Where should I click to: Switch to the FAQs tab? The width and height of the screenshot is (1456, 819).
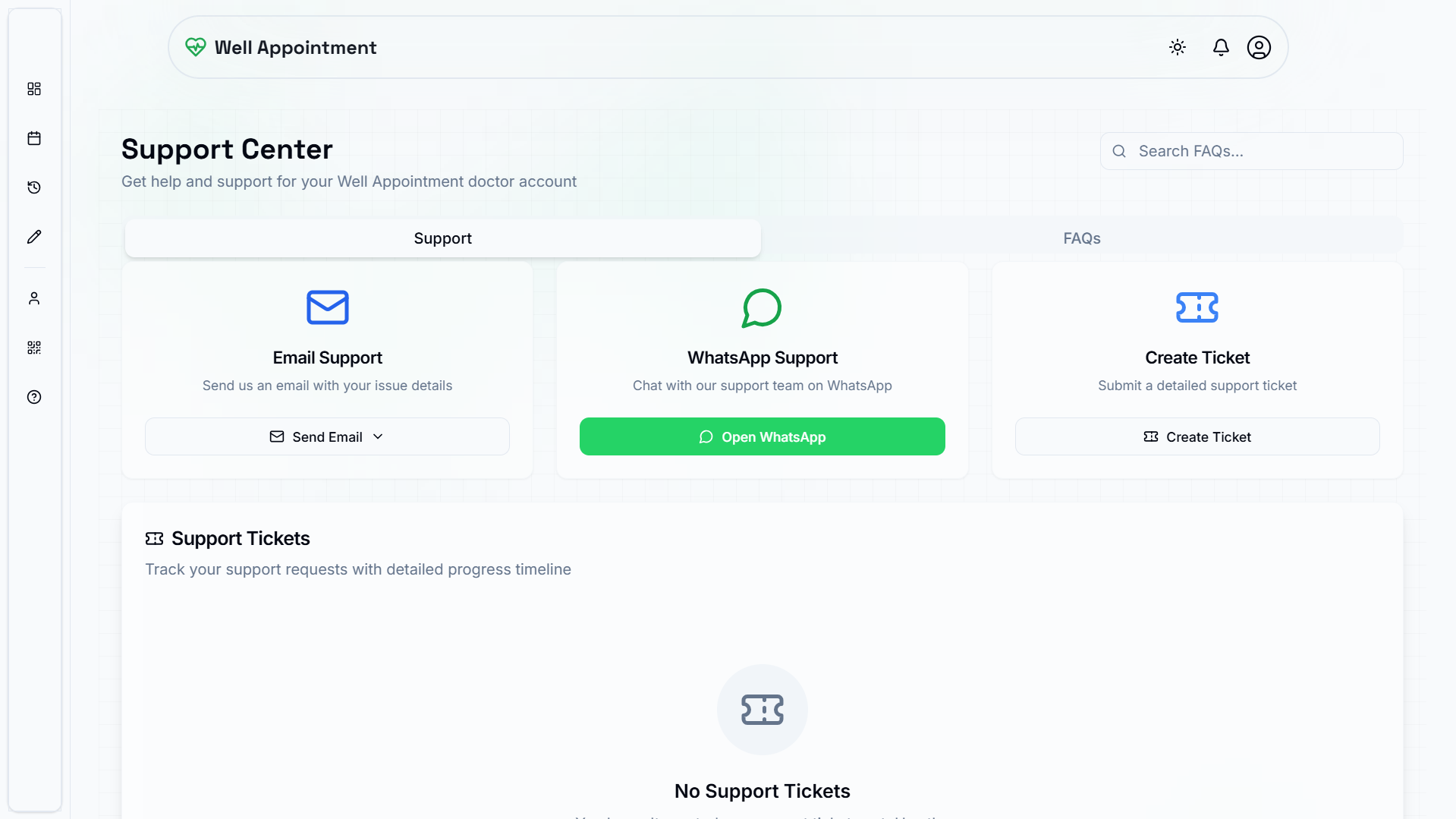(1081, 238)
